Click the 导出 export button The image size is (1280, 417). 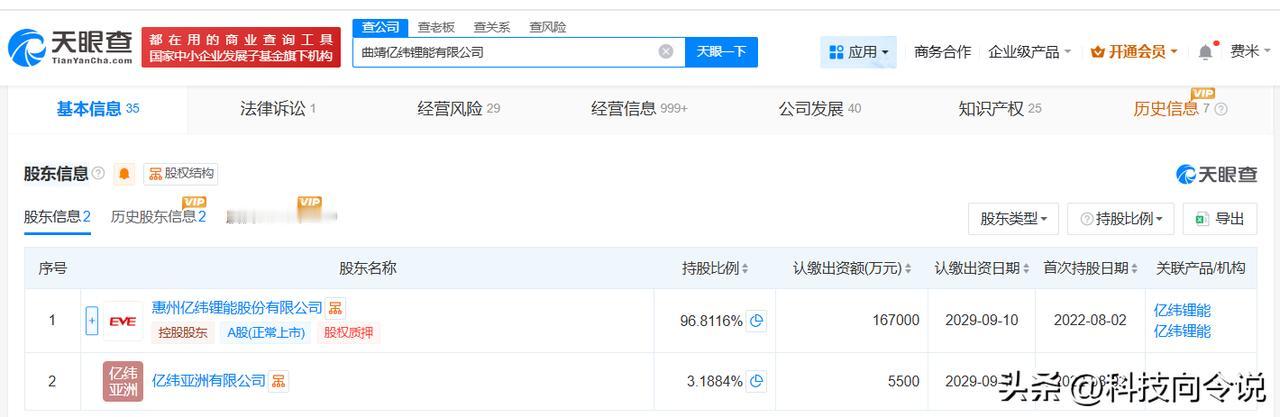tap(1219, 219)
